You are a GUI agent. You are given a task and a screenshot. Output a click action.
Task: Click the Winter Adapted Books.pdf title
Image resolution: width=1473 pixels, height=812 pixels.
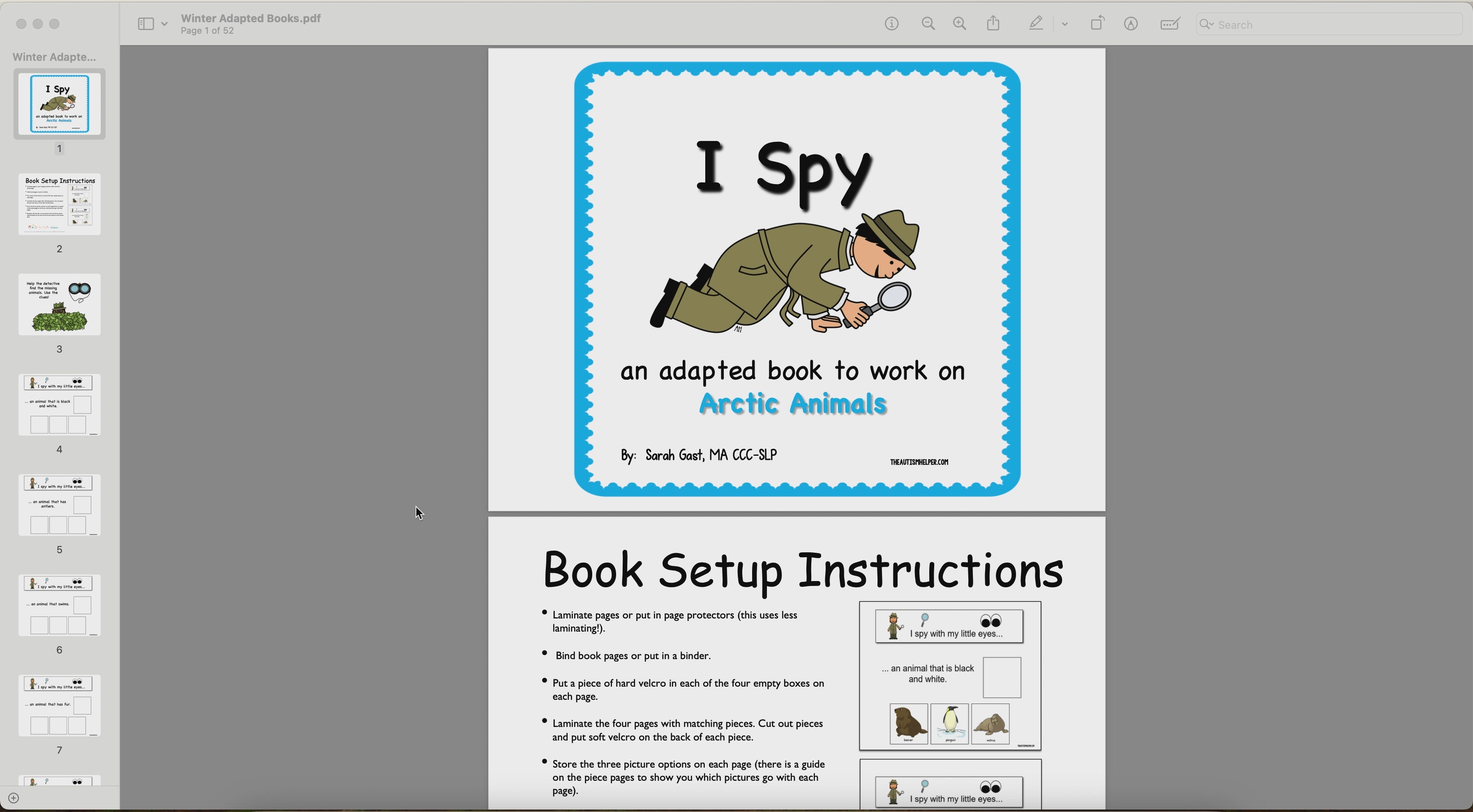click(x=250, y=18)
